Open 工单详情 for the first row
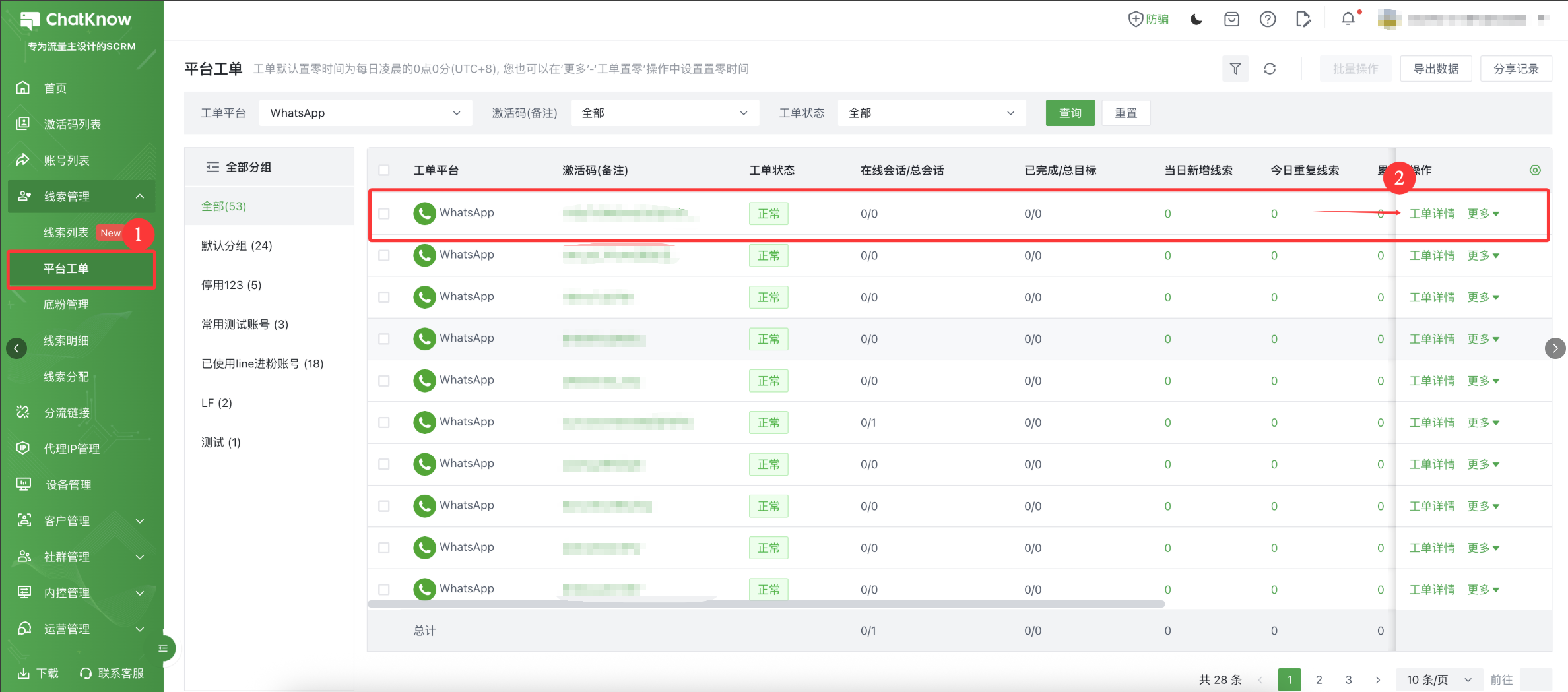This screenshot has height=692, width=1568. click(x=1431, y=214)
